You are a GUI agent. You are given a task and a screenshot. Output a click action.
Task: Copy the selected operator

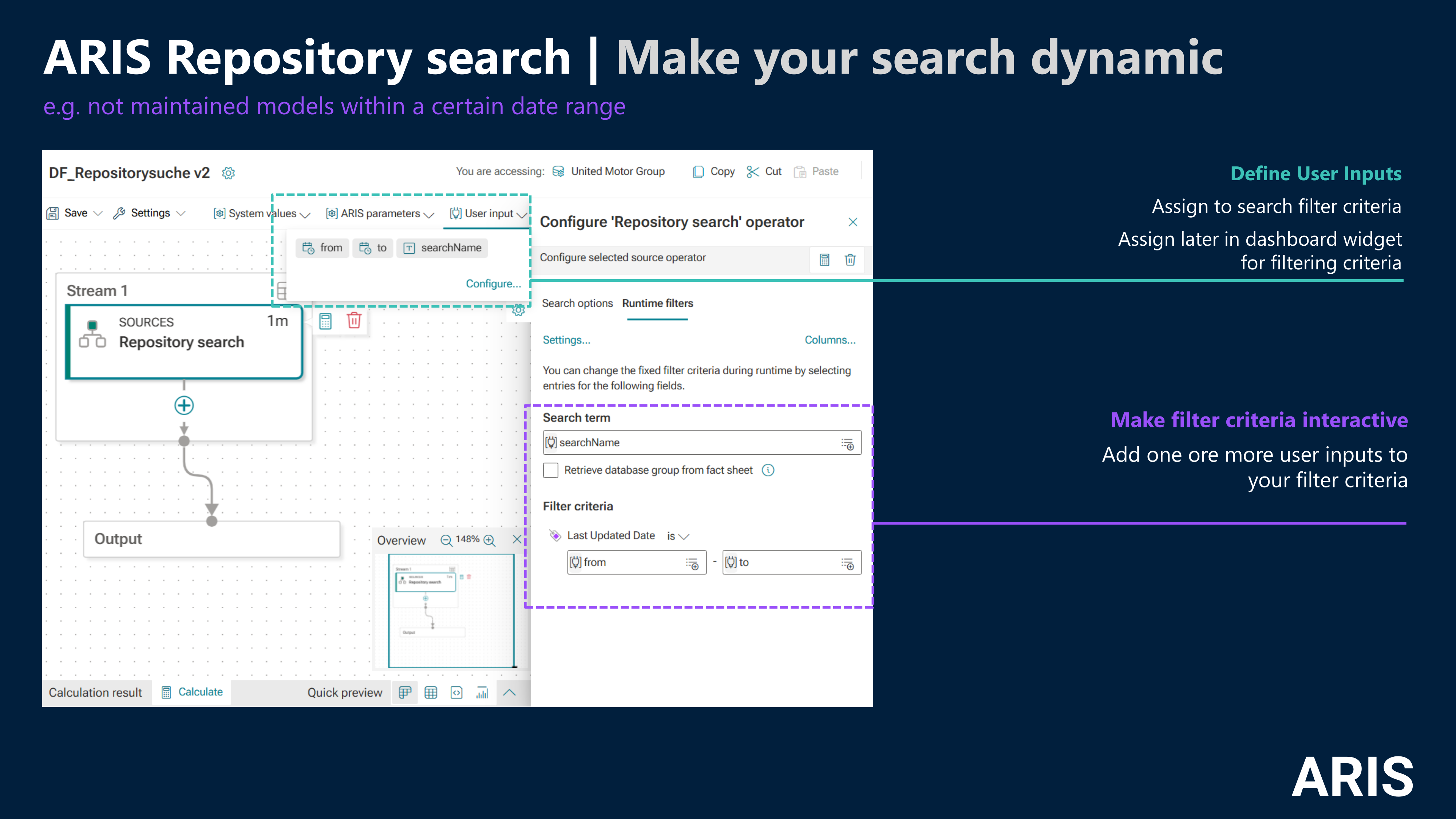[713, 171]
